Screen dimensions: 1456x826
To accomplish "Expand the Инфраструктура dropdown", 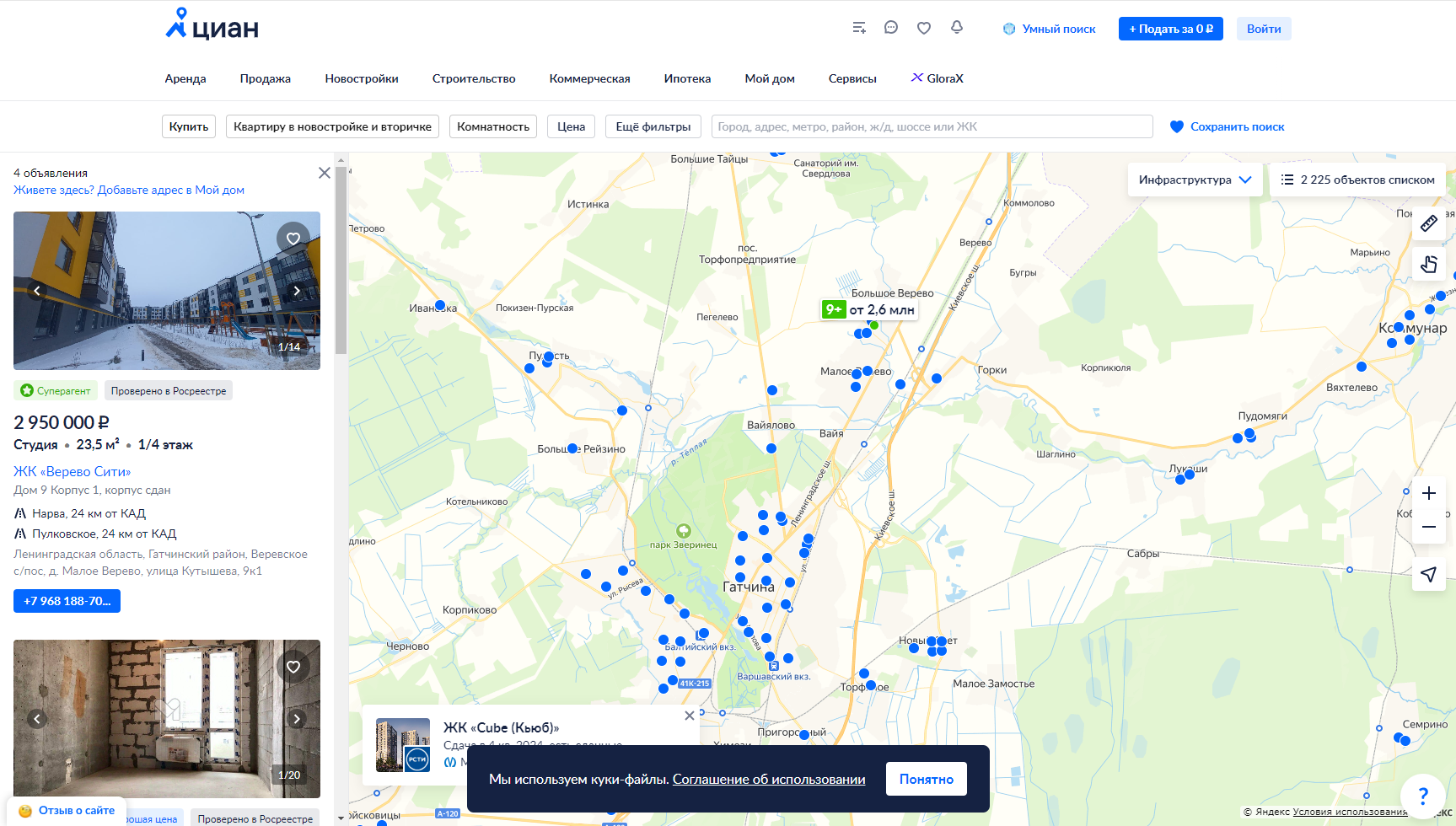I will coord(1195,180).
